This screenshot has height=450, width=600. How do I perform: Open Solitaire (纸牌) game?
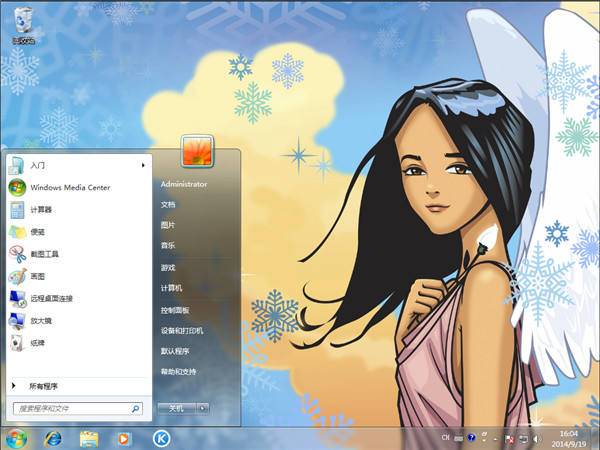coord(37,342)
